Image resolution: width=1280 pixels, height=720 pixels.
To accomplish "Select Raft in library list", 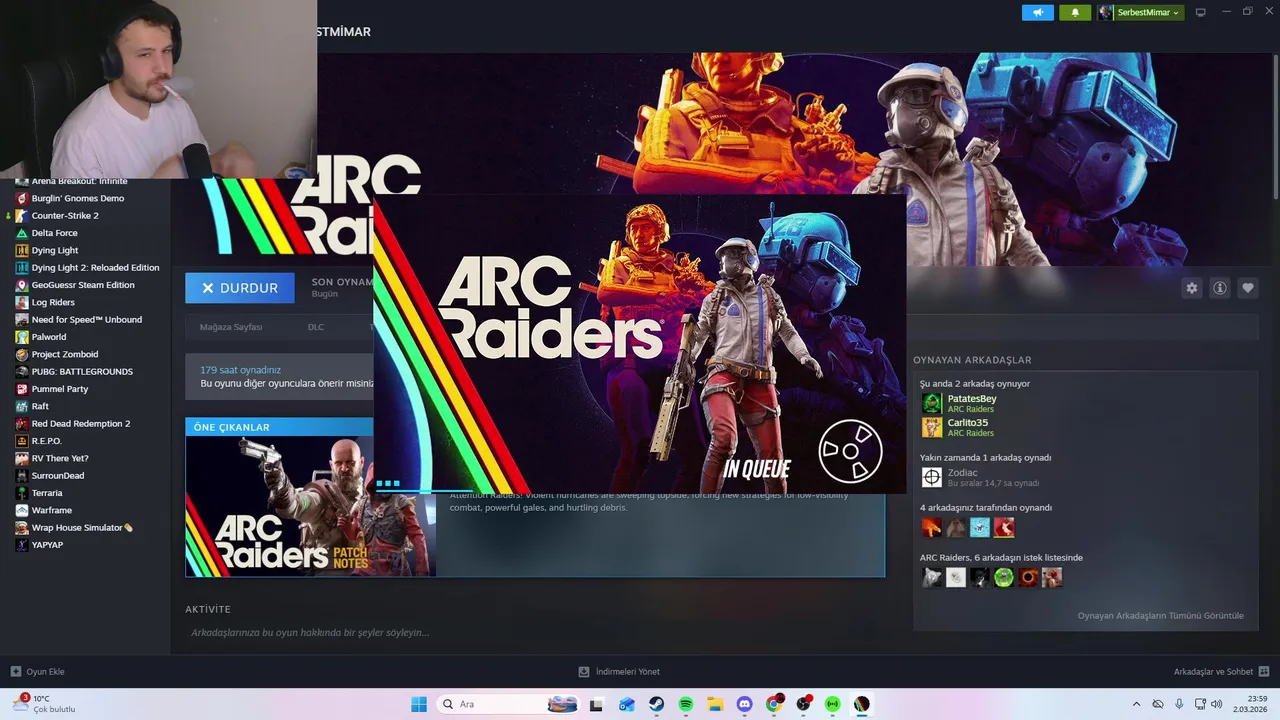I will click(x=40, y=406).
